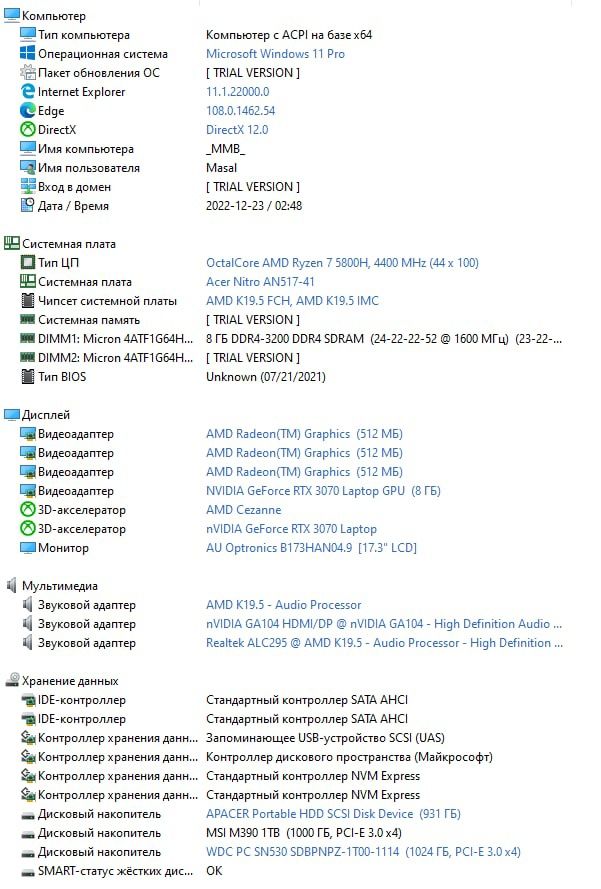Select the date value 2022-12-23 / 02:48

[254, 206]
